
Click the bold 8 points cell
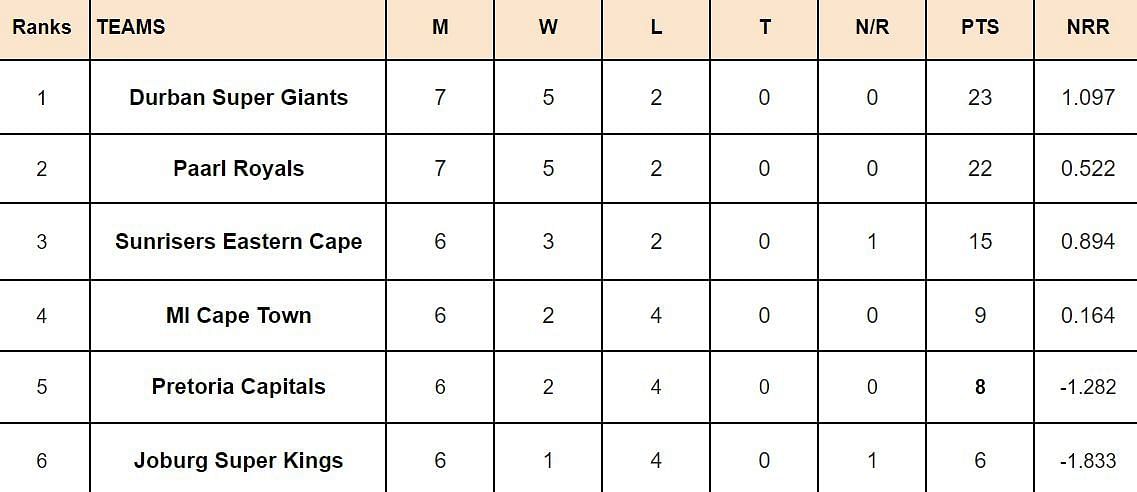pos(980,386)
